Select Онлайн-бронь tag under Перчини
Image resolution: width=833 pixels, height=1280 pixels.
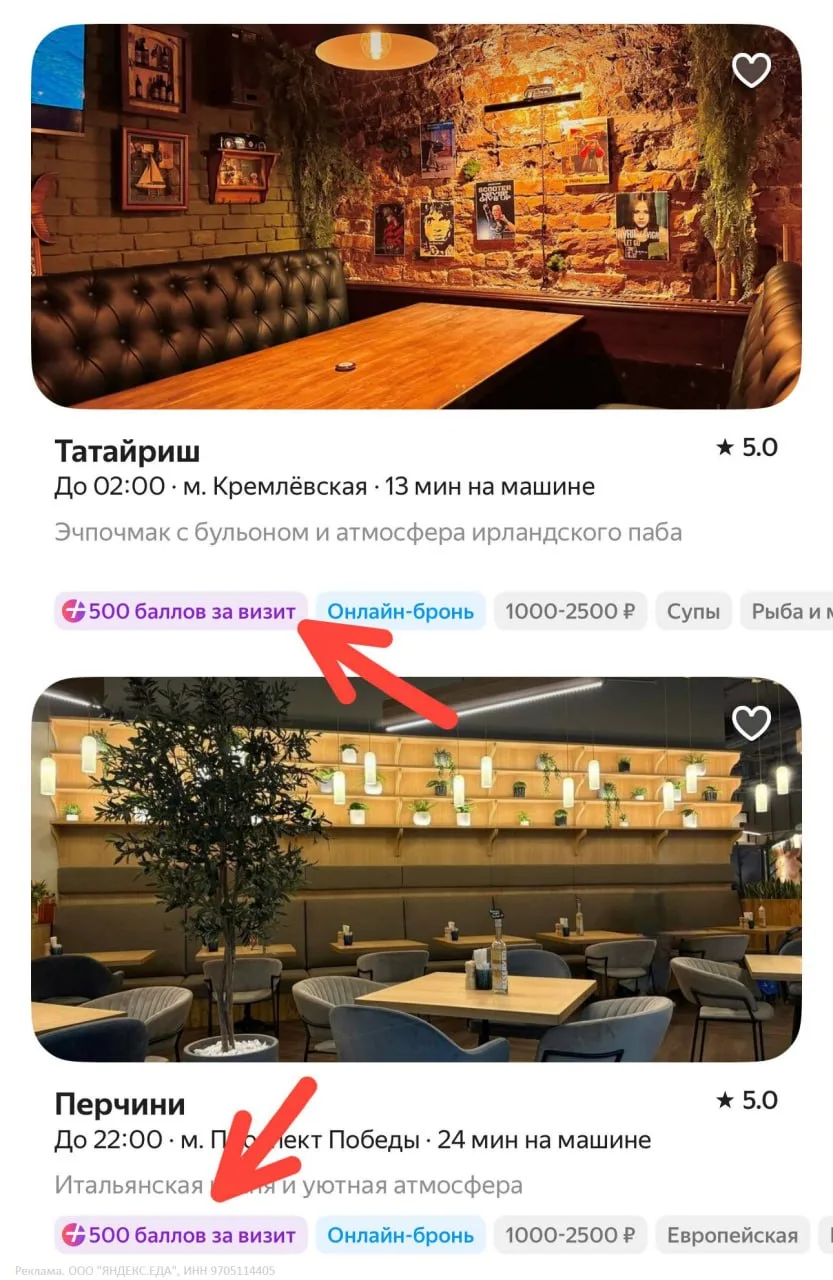pyautogui.click(x=401, y=1235)
